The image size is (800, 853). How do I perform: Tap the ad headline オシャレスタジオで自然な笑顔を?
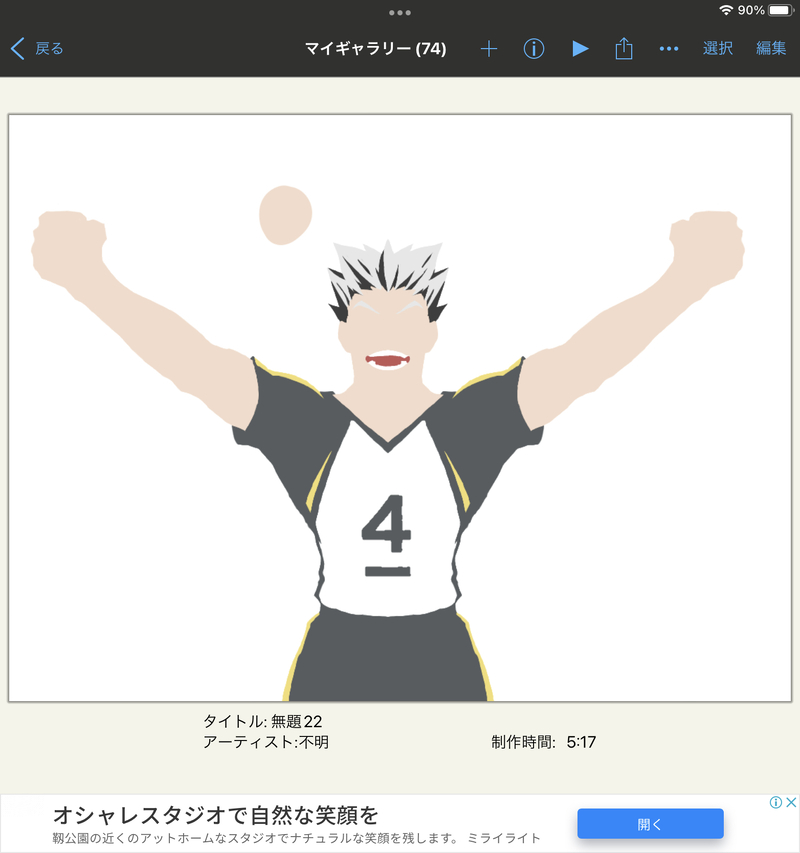[215, 815]
